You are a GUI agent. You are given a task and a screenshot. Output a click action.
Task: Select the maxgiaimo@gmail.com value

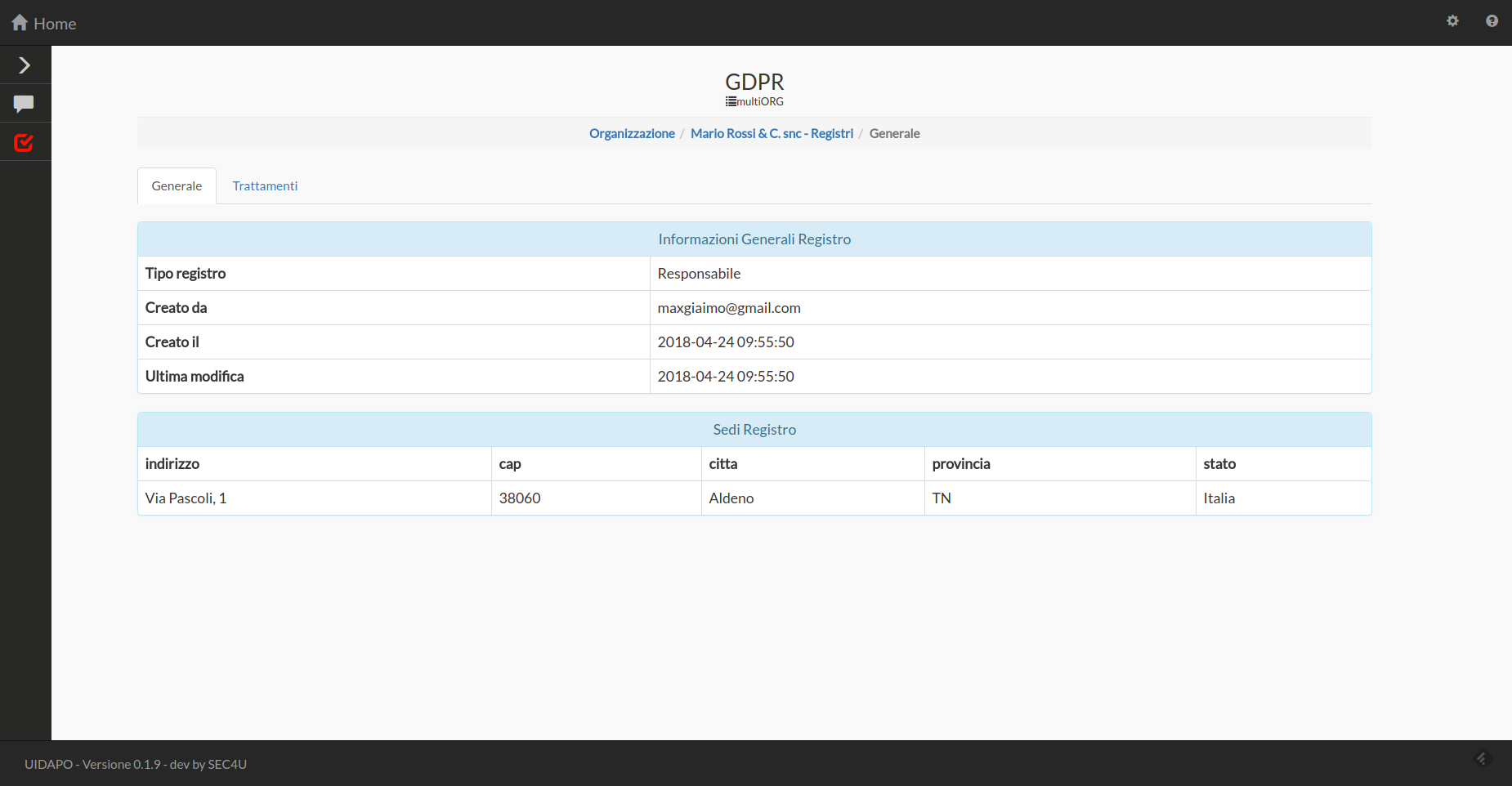(729, 308)
